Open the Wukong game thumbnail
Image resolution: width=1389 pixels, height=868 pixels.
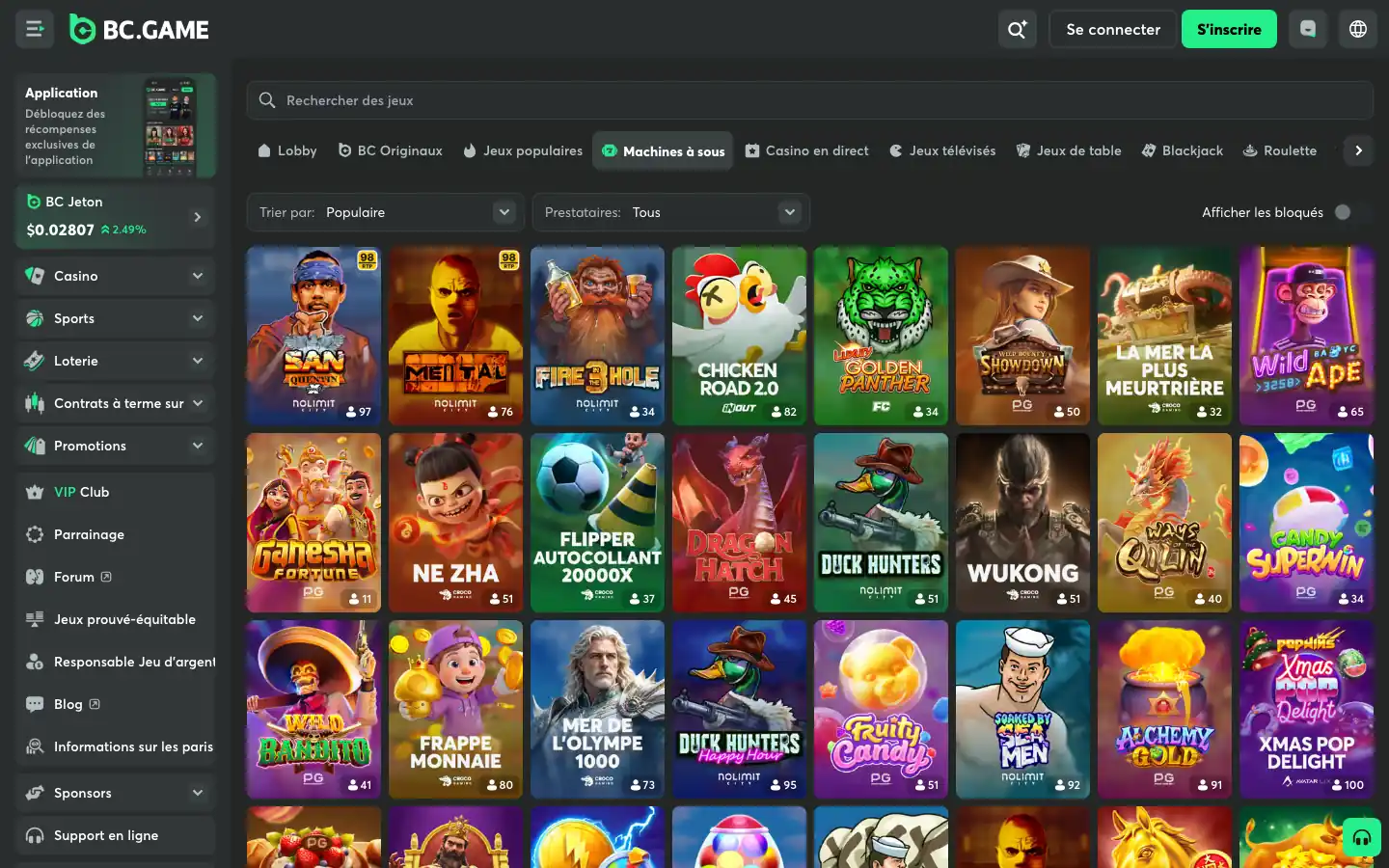1022,523
